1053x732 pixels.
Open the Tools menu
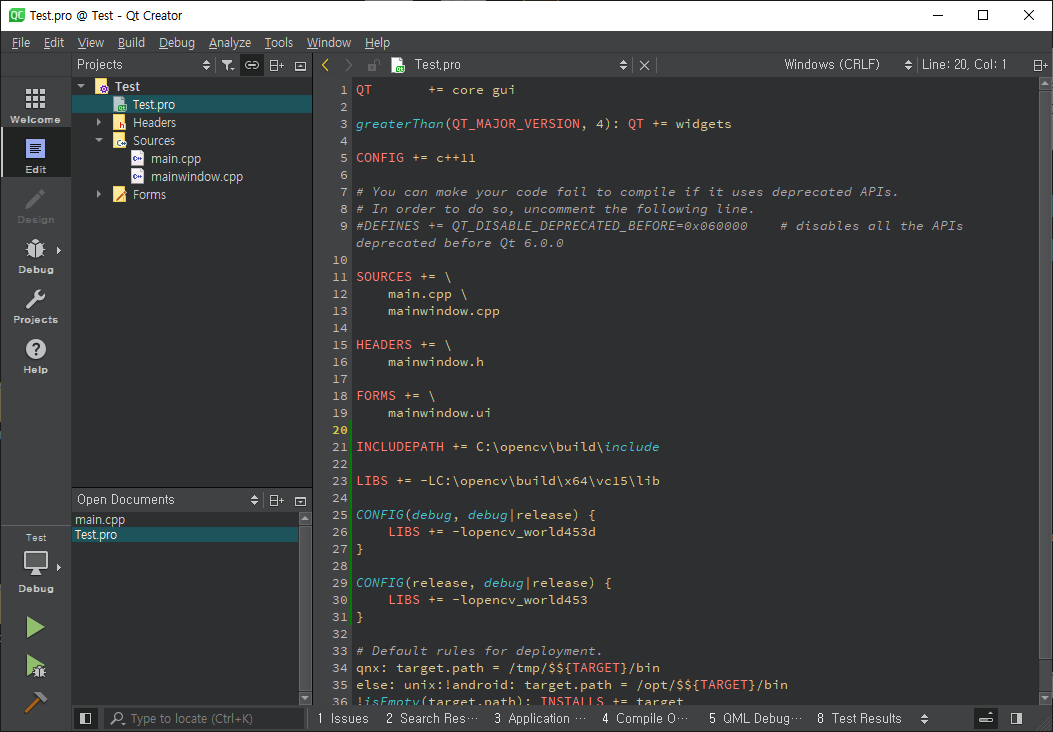[x=279, y=42]
